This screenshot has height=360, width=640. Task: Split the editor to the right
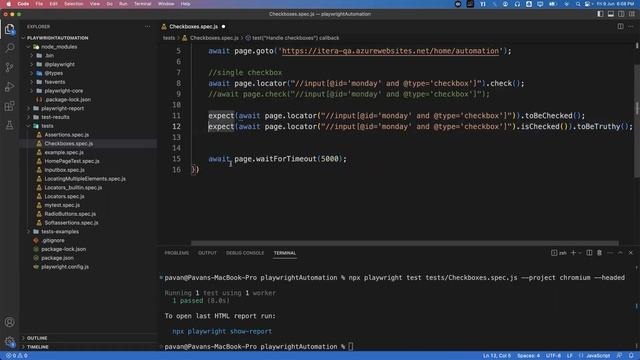(620, 27)
